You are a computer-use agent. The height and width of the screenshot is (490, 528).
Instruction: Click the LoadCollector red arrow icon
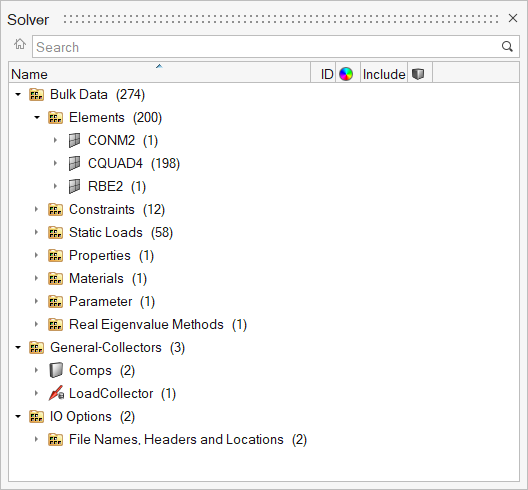56,393
